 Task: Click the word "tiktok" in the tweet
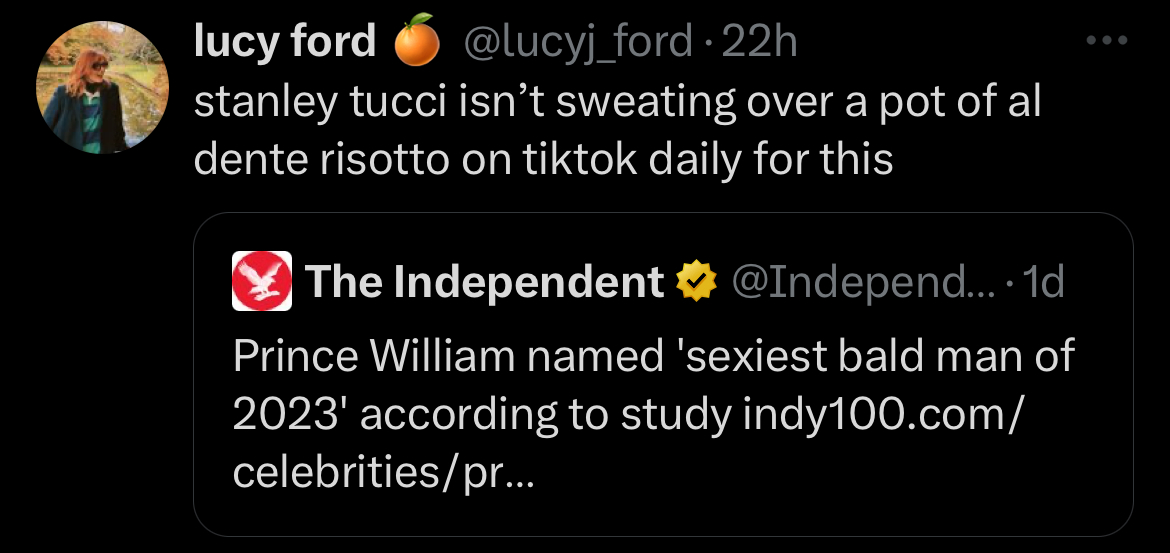click(580, 160)
